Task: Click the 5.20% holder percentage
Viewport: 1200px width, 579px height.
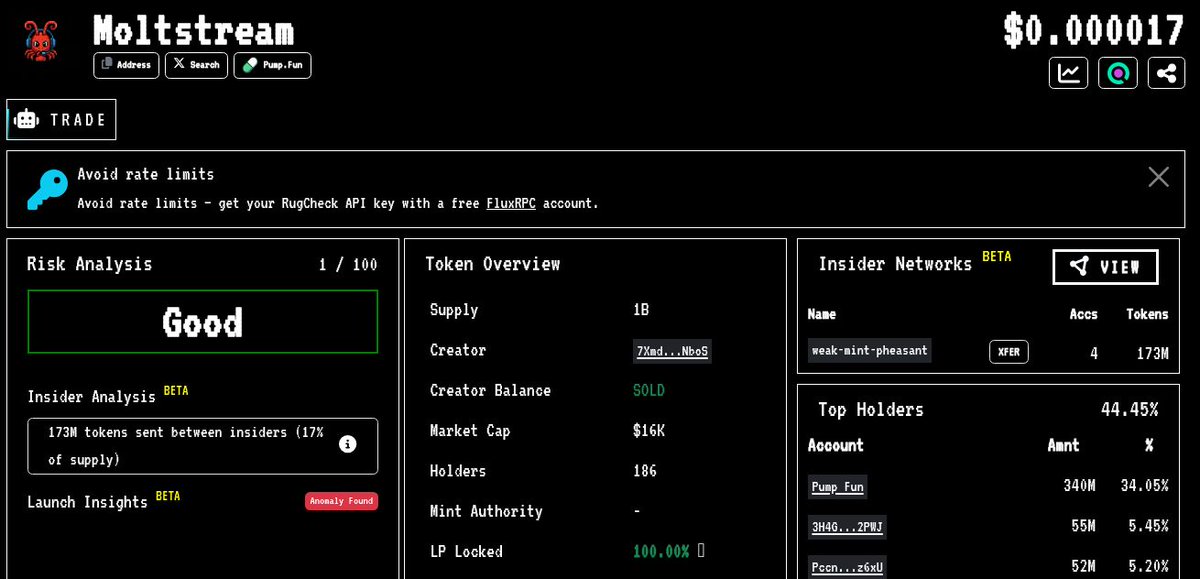Action: 1149,566
